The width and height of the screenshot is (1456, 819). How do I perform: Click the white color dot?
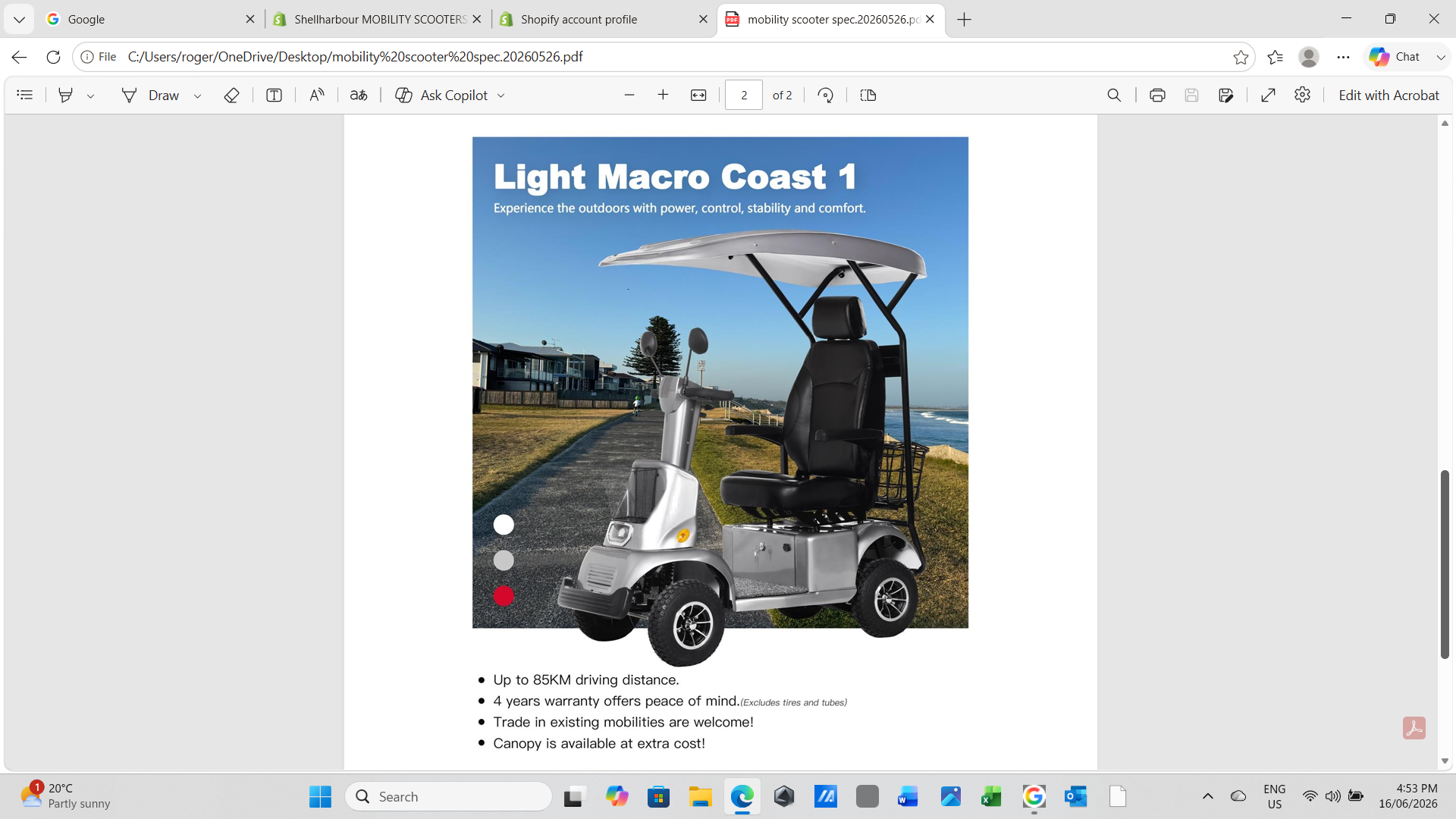504,525
